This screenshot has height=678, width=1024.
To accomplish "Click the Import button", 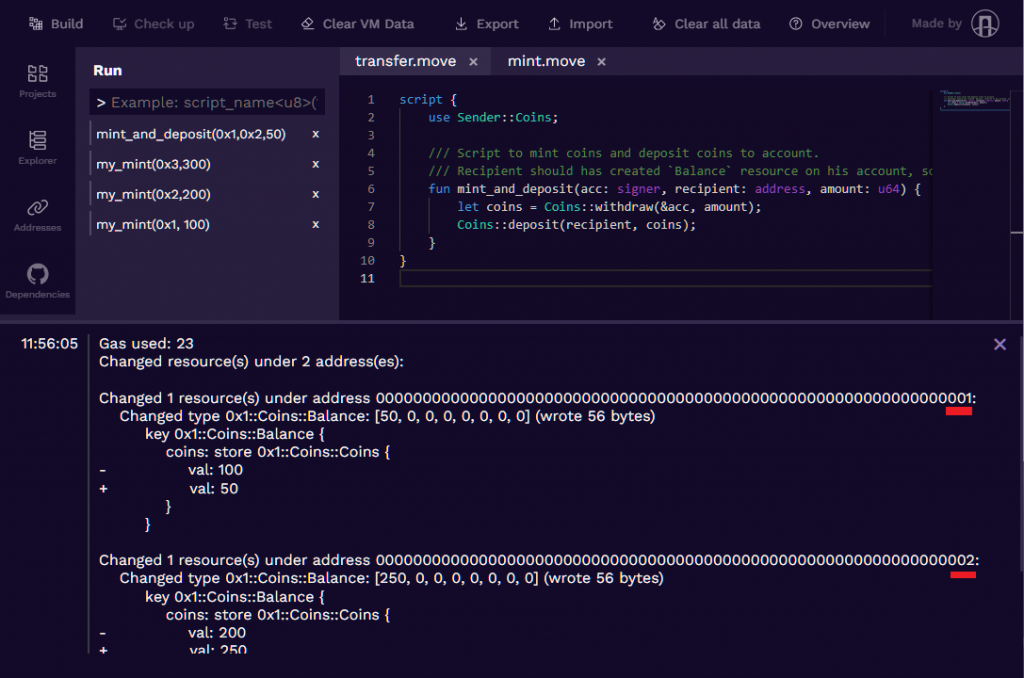I will click(x=581, y=24).
